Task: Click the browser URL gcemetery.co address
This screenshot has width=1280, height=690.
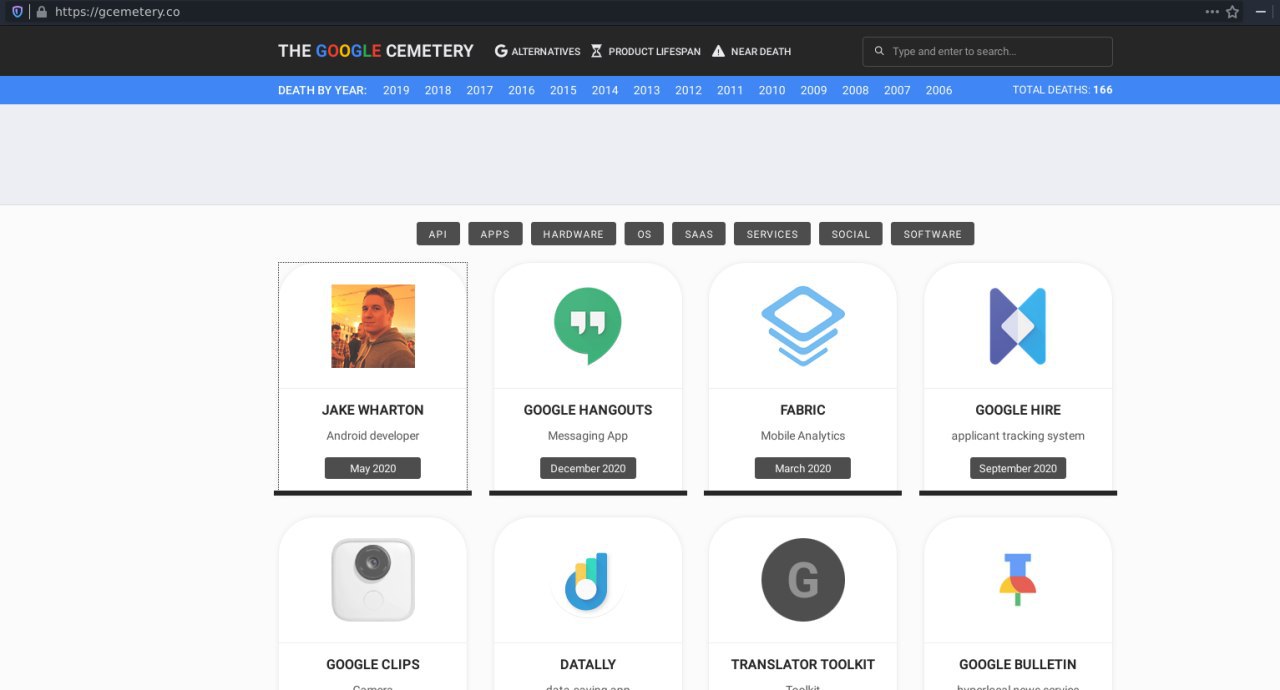Action: point(117,12)
